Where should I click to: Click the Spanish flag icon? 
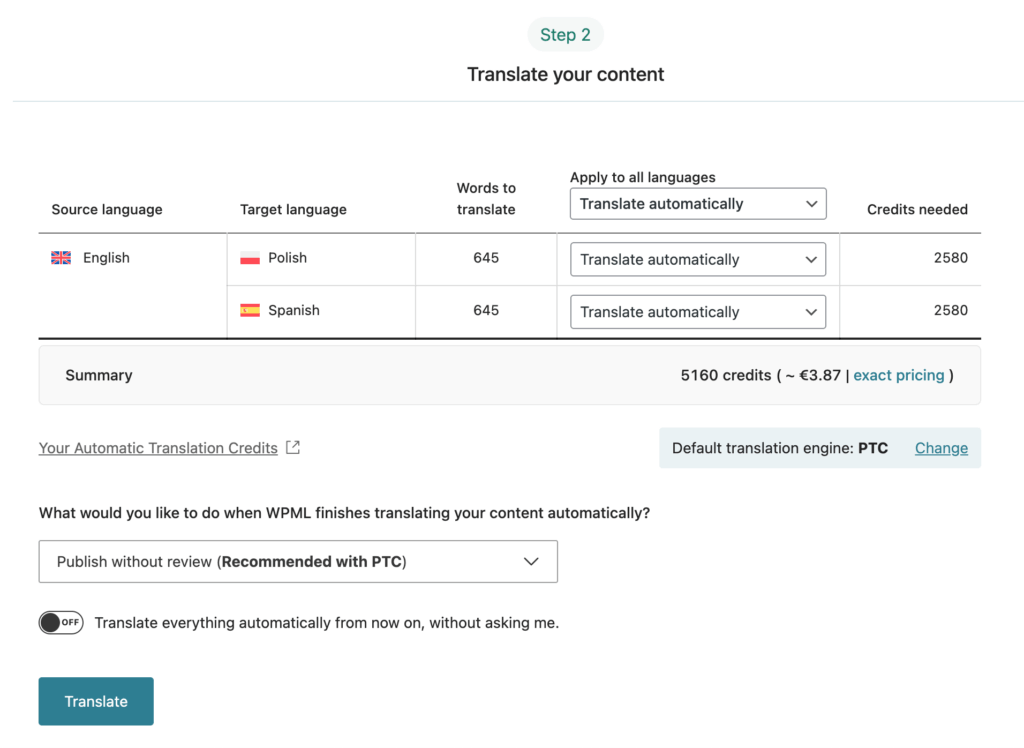[x=249, y=310]
